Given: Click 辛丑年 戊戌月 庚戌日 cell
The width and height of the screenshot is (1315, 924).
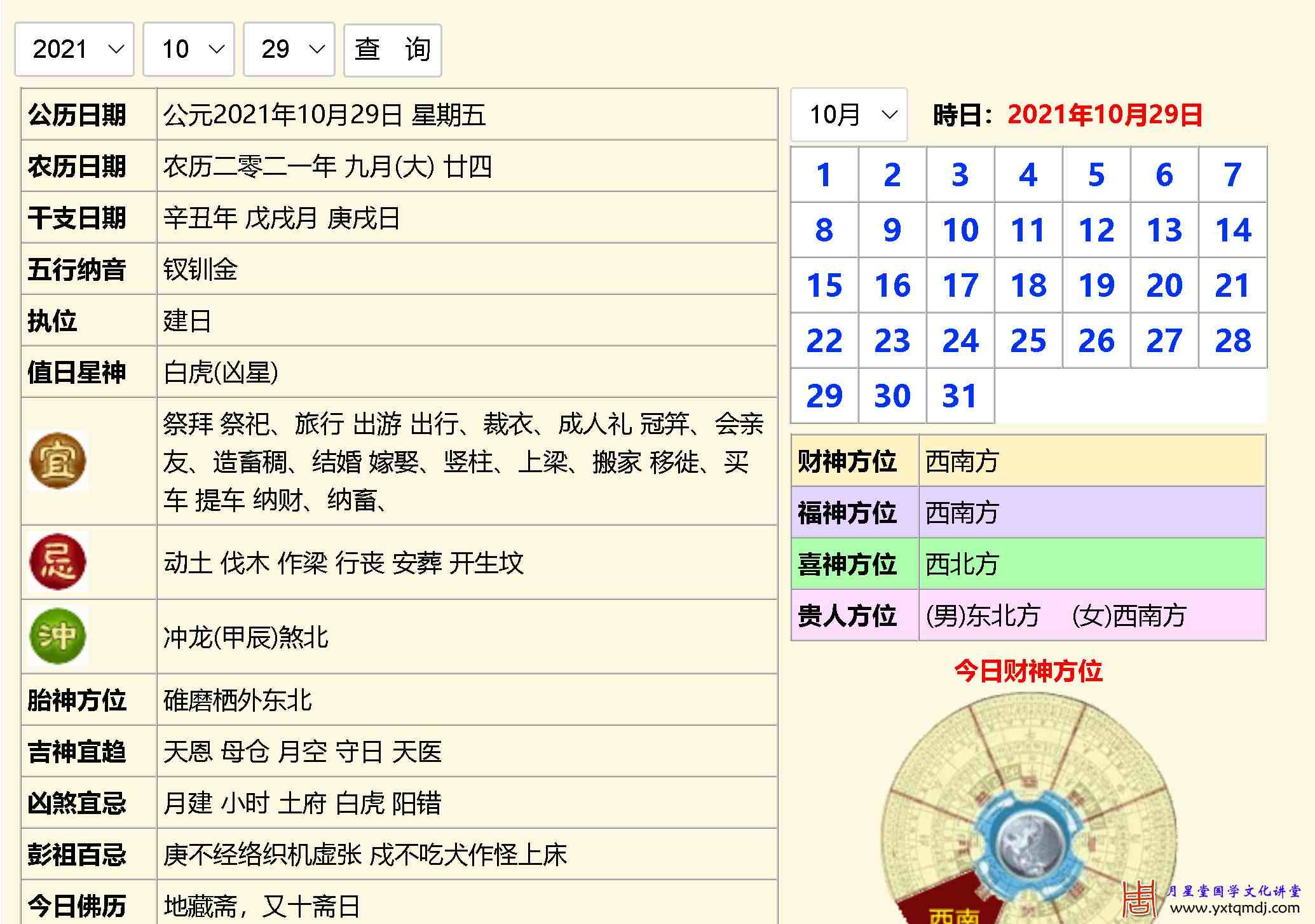Looking at the screenshot, I should coord(467,217).
